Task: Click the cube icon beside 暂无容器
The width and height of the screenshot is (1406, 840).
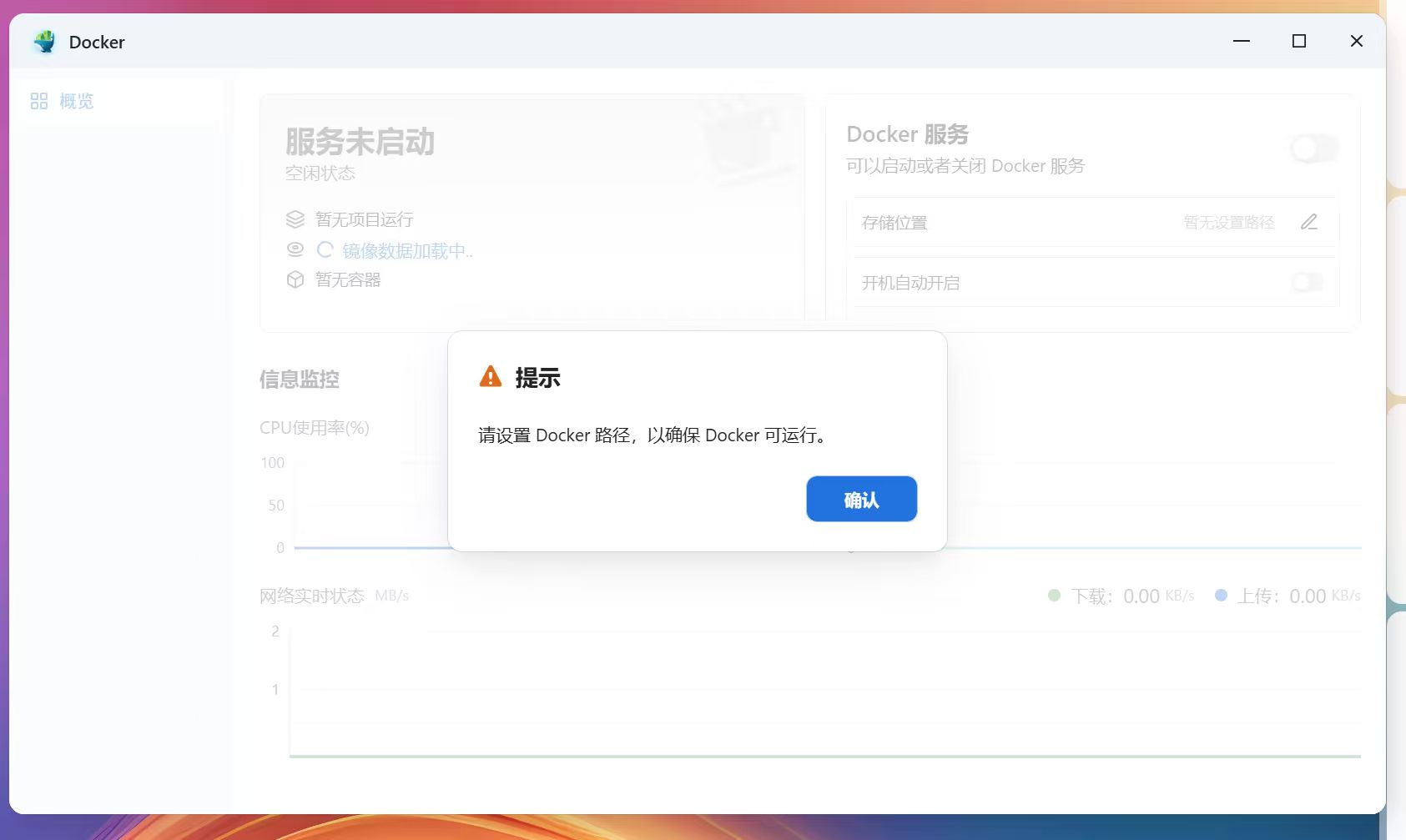Action: click(295, 279)
